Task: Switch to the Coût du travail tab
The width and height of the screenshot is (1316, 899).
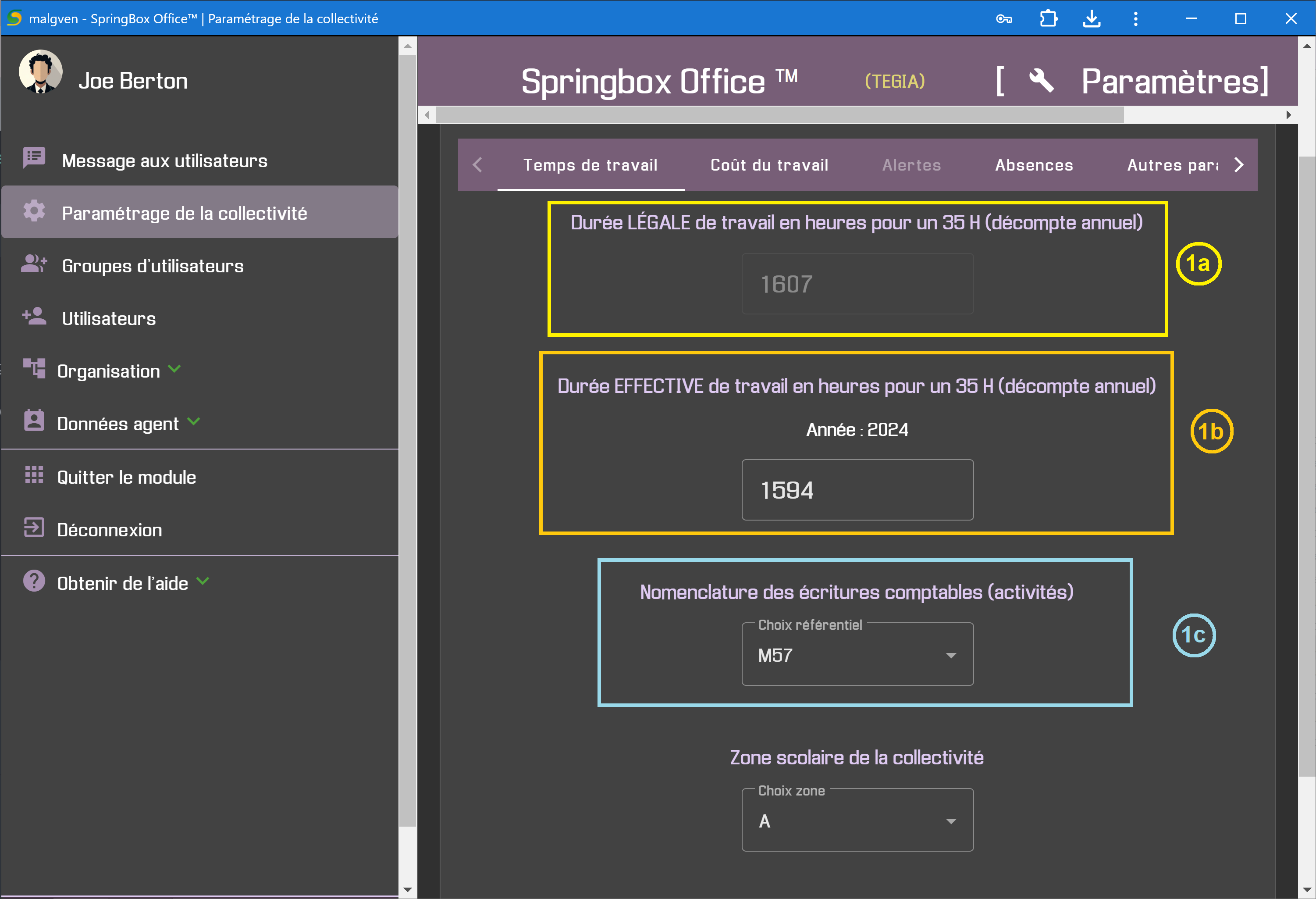Action: tap(769, 165)
